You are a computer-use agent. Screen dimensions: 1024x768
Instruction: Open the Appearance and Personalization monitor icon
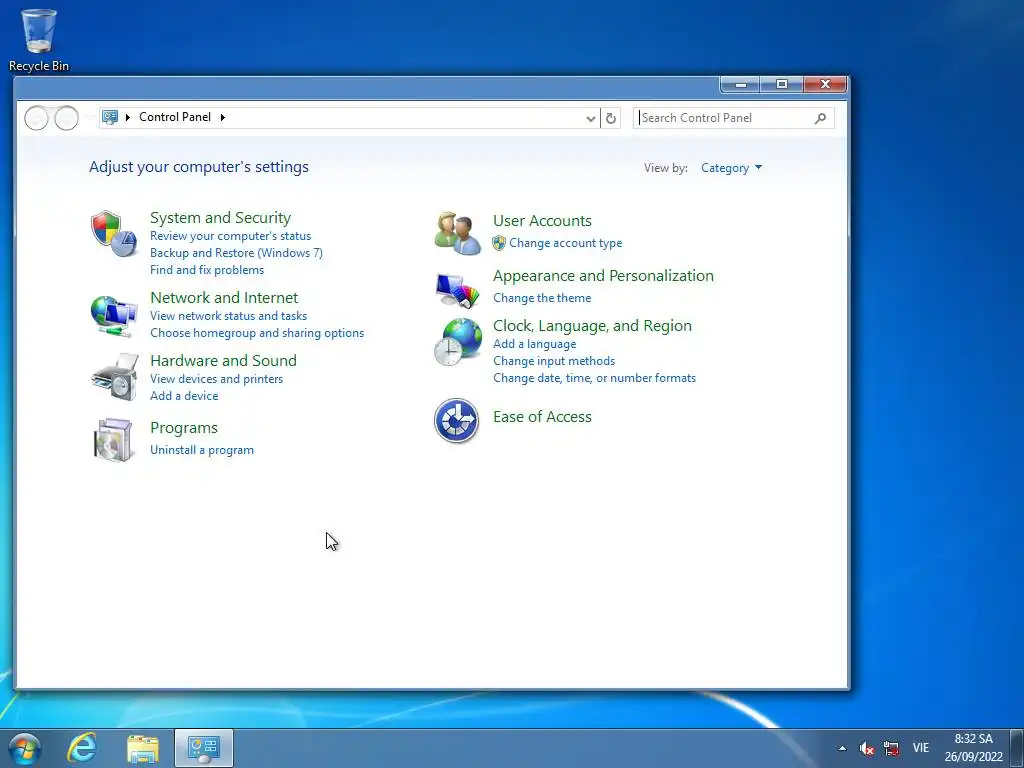click(457, 290)
